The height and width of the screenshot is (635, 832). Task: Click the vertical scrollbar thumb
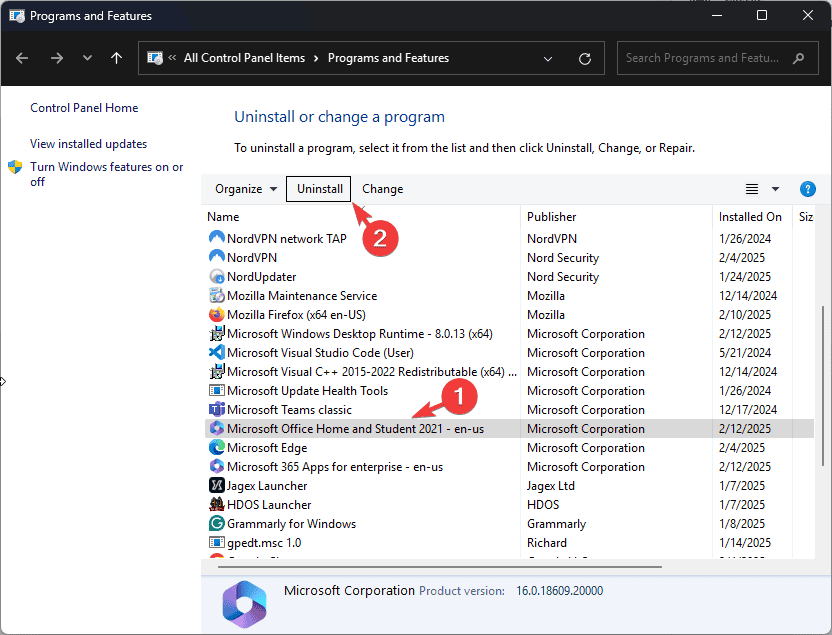[823, 387]
